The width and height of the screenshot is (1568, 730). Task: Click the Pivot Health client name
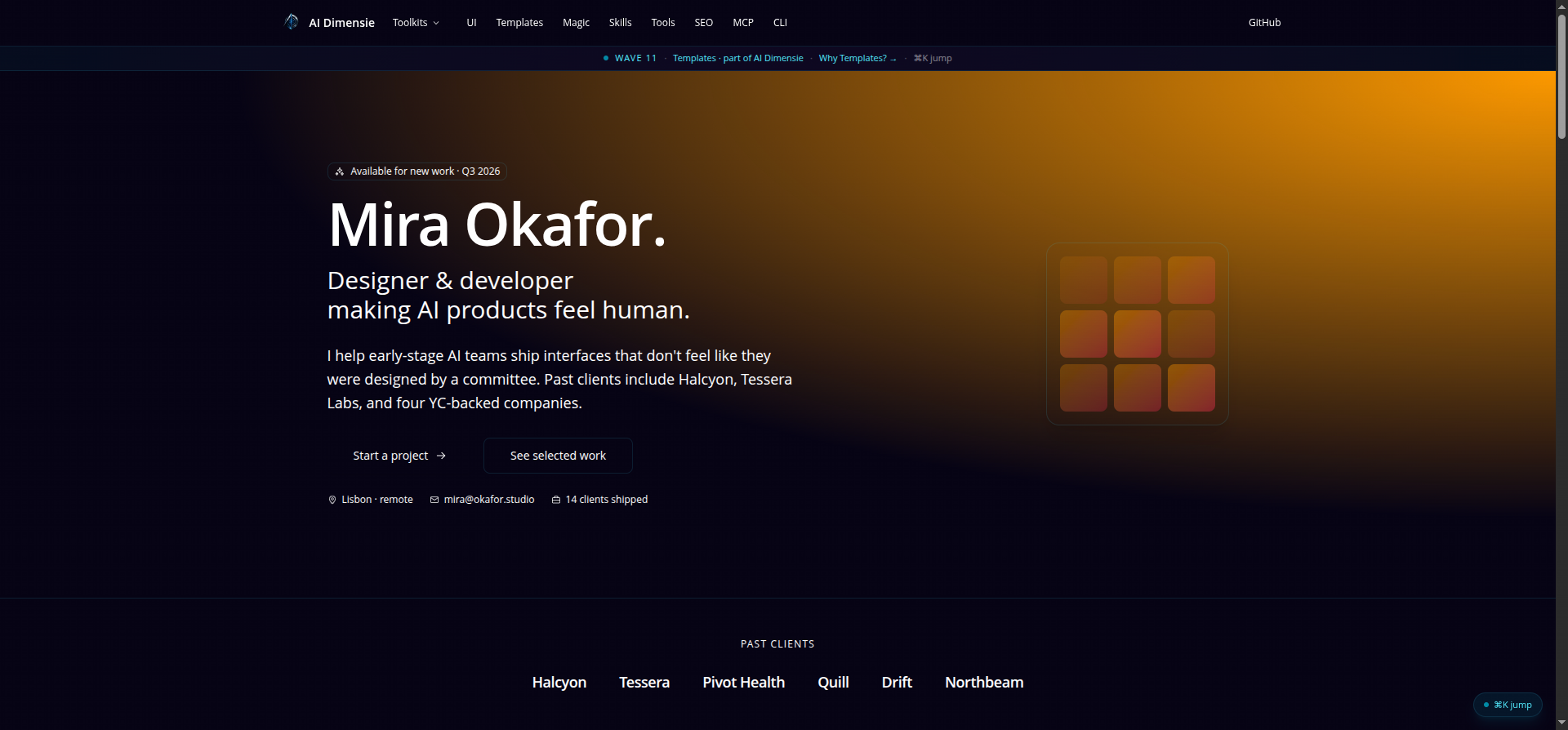coord(744,682)
